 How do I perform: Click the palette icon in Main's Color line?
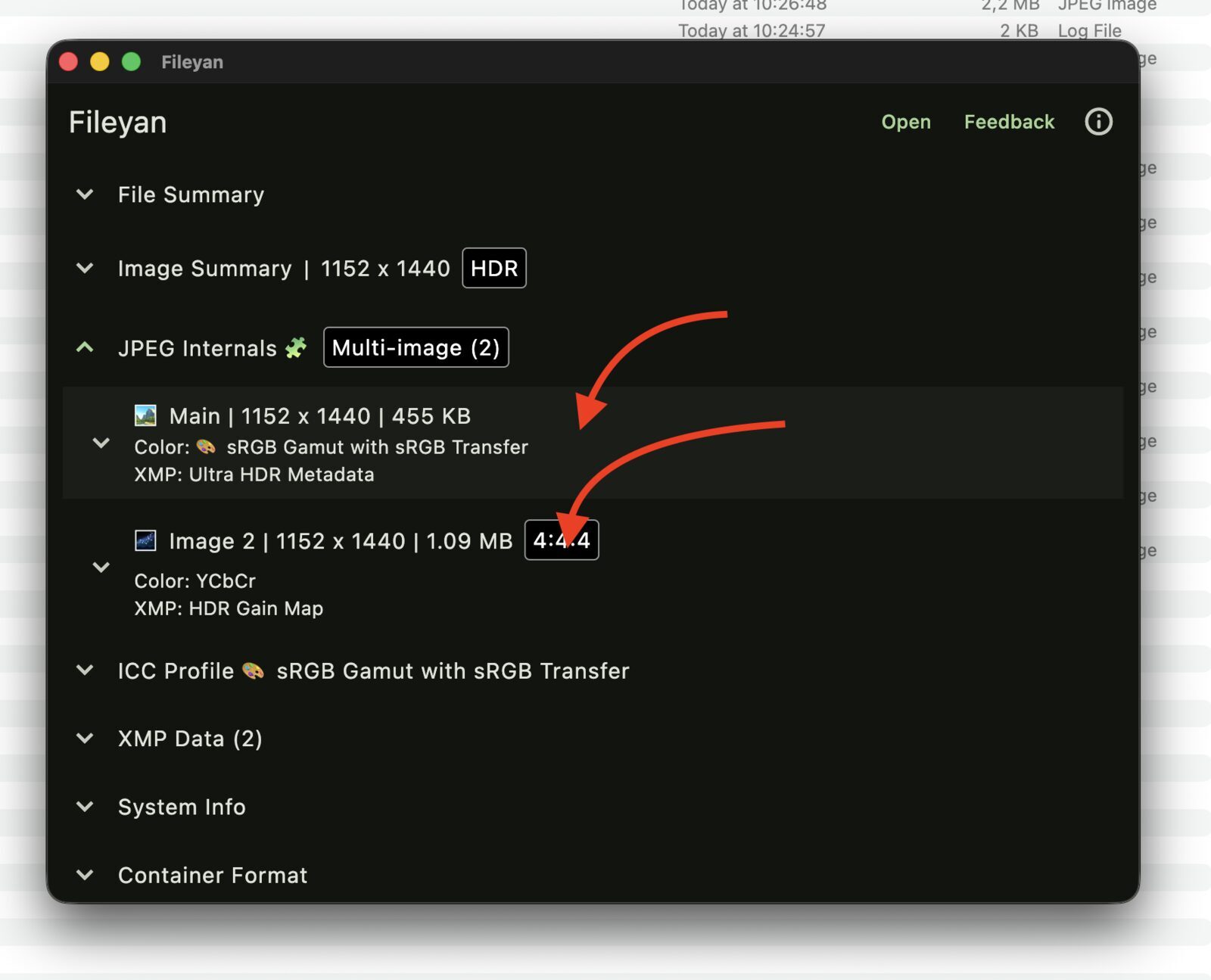(x=206, y=447)
